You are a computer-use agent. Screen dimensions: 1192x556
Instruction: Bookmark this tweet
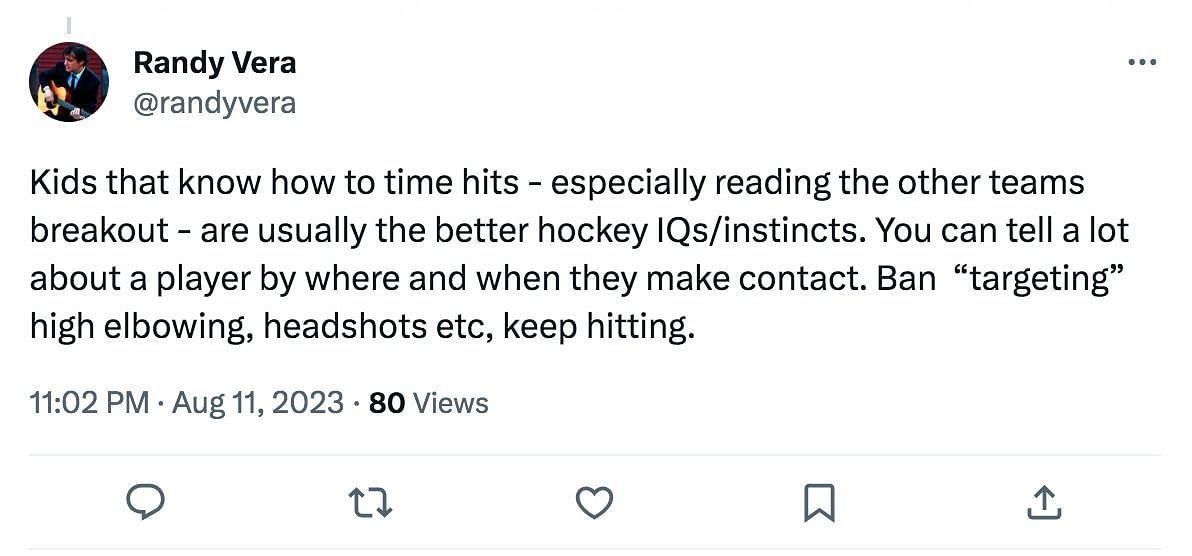click(x=819, y=501)
